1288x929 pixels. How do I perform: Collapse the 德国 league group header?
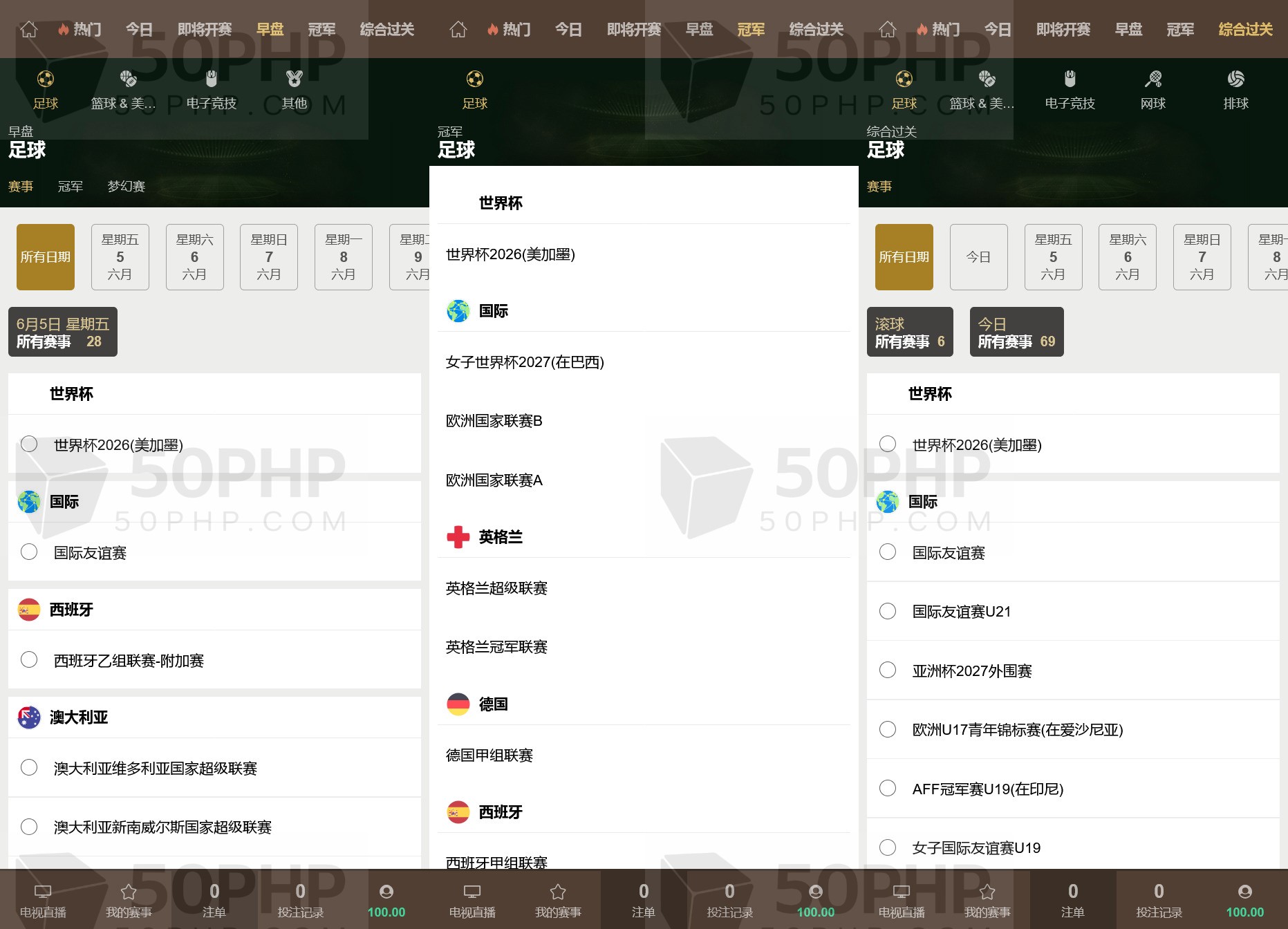644,704
